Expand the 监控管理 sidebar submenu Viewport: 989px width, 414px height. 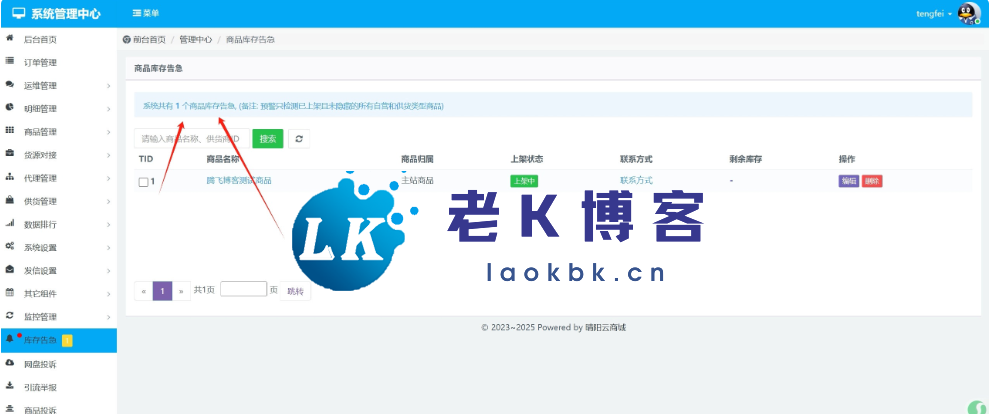point(58,317)
